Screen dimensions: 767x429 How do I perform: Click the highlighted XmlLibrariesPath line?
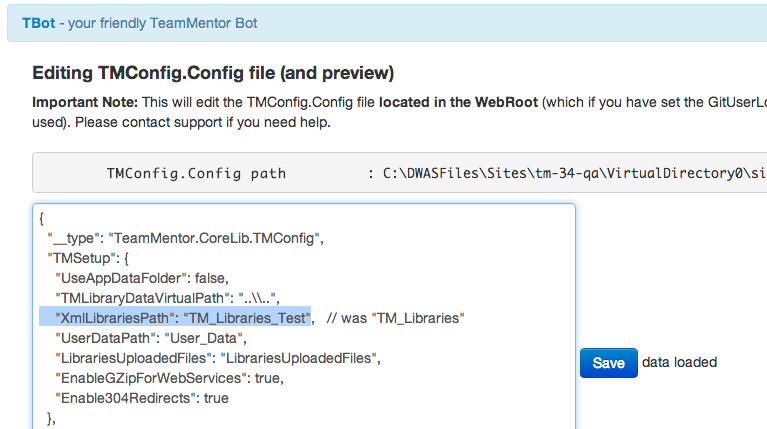point(176,318)
